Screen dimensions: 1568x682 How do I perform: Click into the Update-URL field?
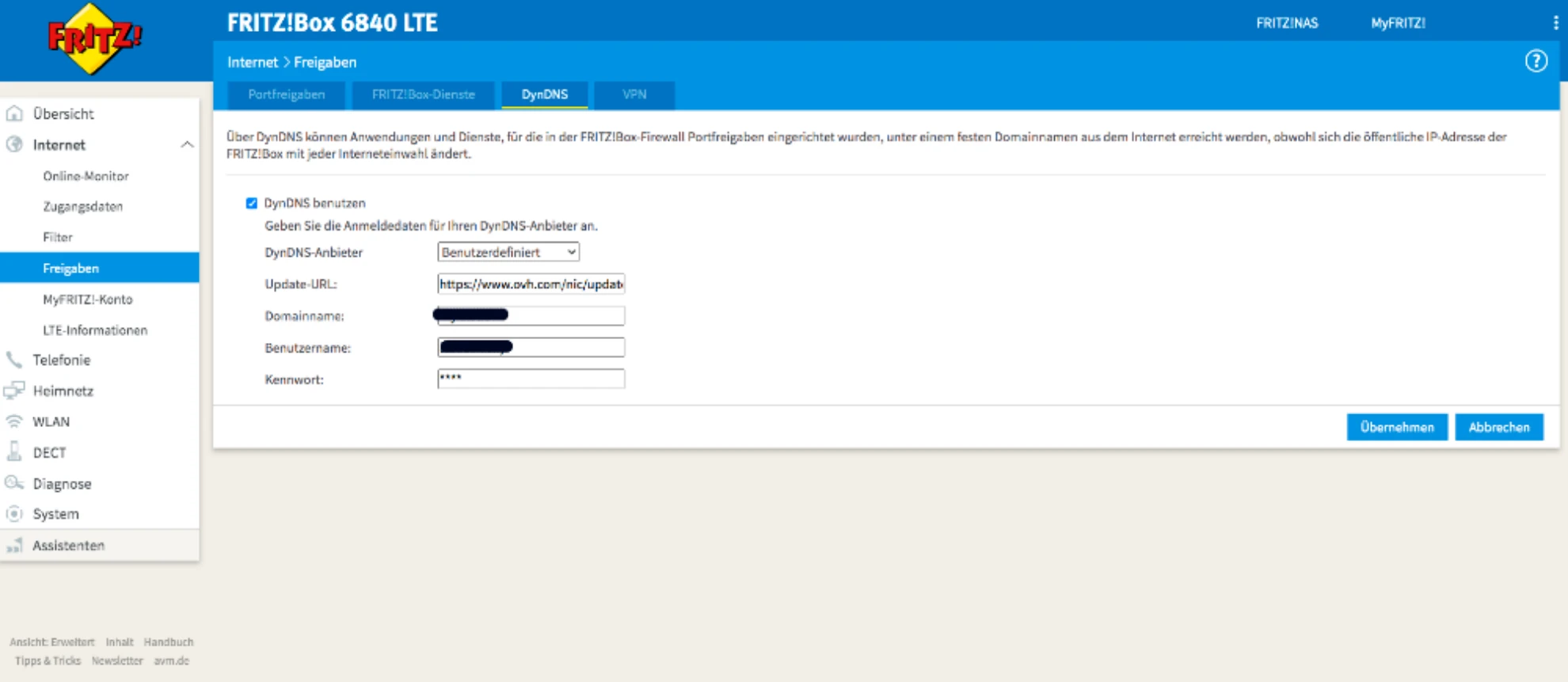point(531,284)
